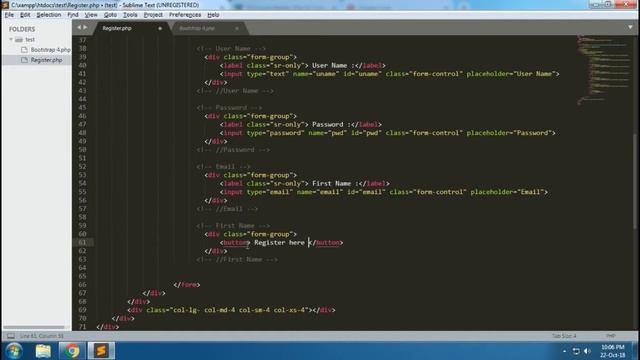The image size is (640, 360).
Task: Open the Windows Start menu
Action: [13, 351]
